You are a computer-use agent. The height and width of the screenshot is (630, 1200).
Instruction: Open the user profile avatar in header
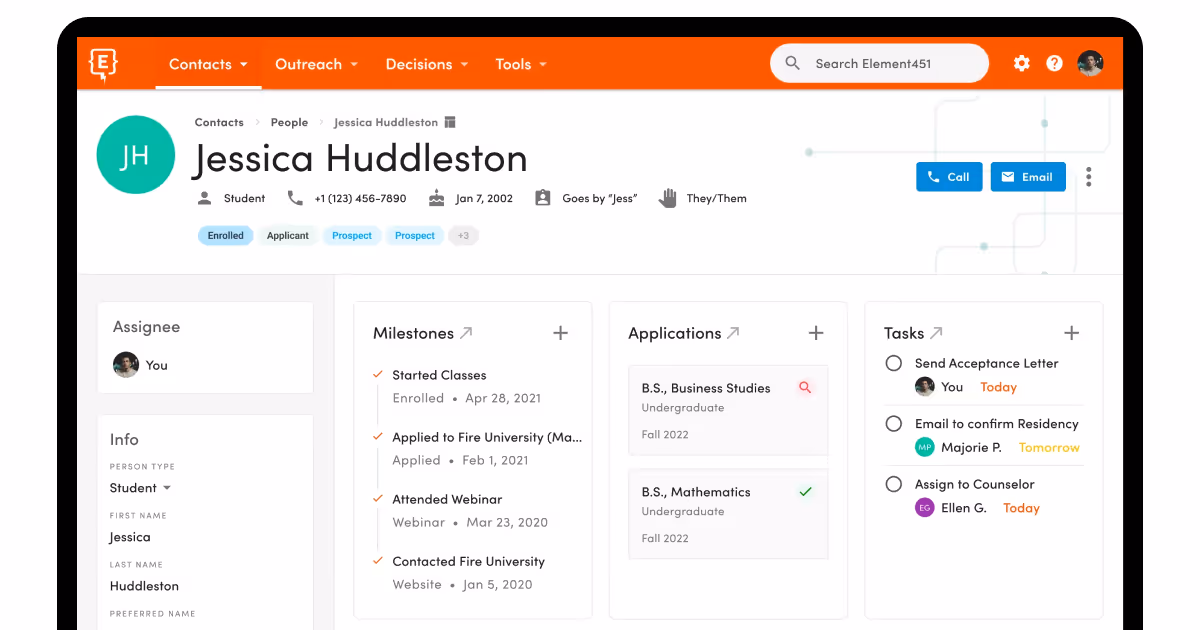coord(1090,64)
